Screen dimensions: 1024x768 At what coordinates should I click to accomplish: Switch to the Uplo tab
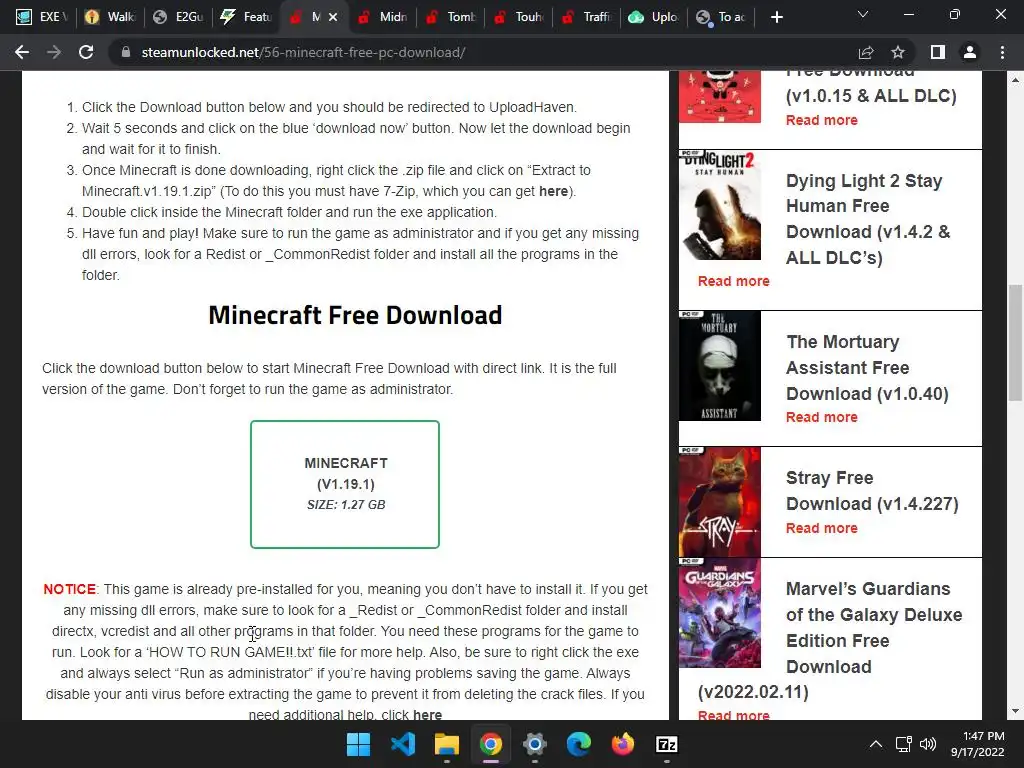[x=655, y=17]
